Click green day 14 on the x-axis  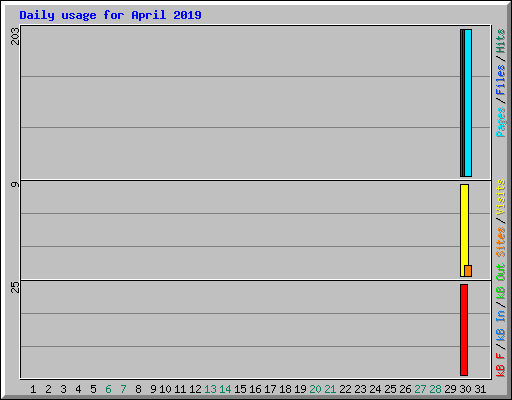225,389
